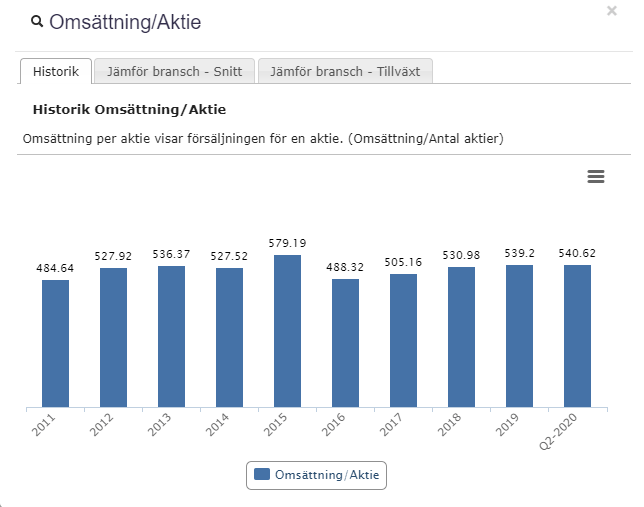Select the 2014 bar showing 527.52
This screenshot has height=507, width=644.
coord(230,337)
